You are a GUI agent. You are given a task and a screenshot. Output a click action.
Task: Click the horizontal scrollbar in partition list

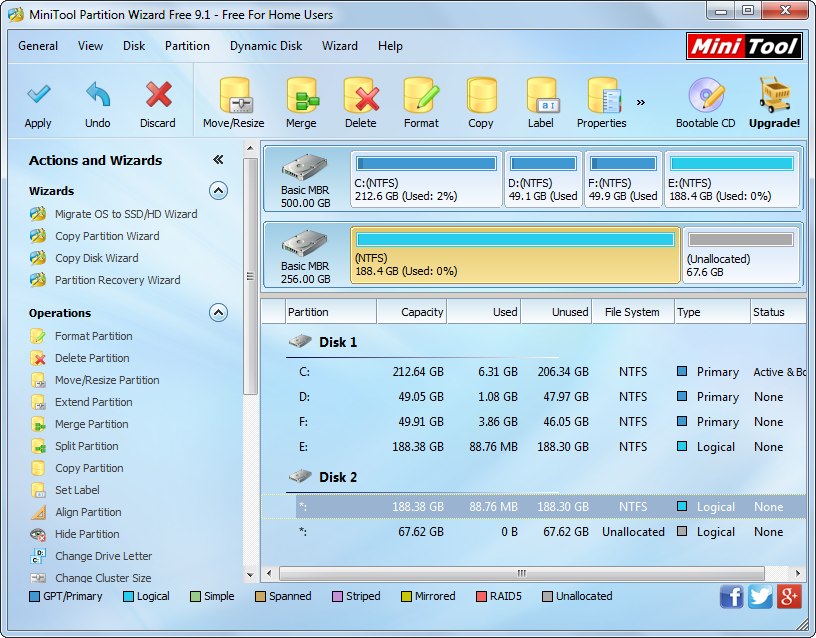coord(521,573)
